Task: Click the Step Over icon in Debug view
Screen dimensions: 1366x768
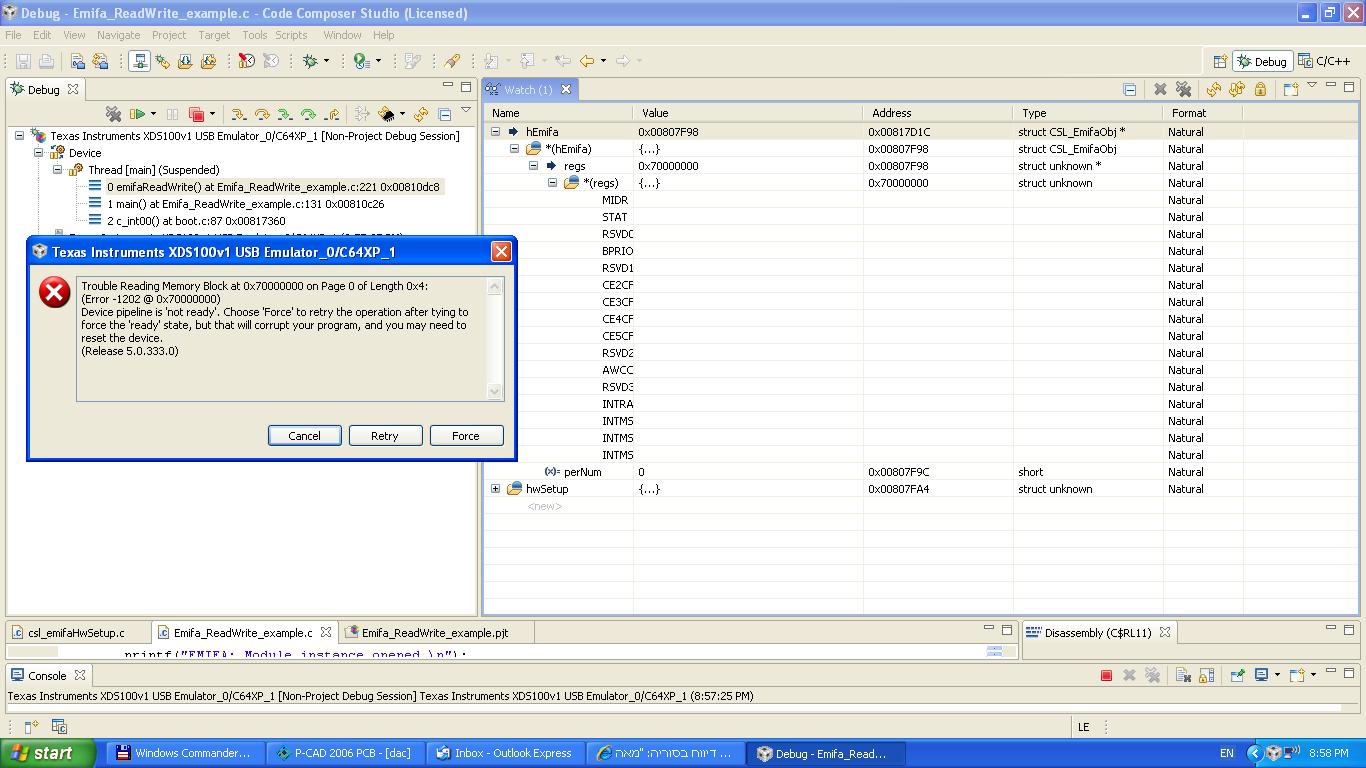Action: point(262,114)
